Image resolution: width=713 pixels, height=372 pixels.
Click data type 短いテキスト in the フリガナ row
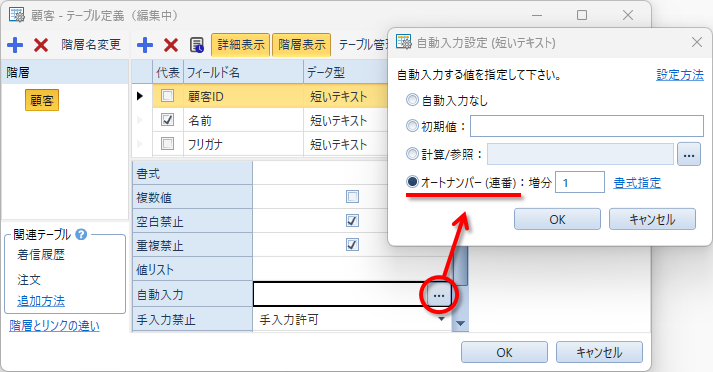tap(346, 144)
